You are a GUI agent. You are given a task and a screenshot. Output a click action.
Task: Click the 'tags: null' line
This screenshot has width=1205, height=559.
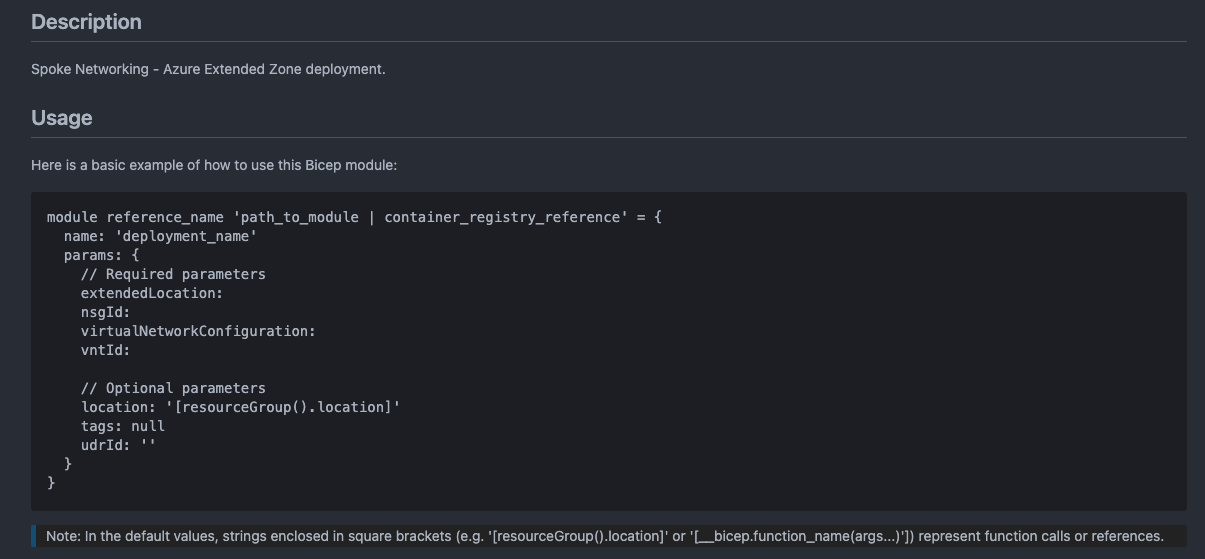[122, 426]
